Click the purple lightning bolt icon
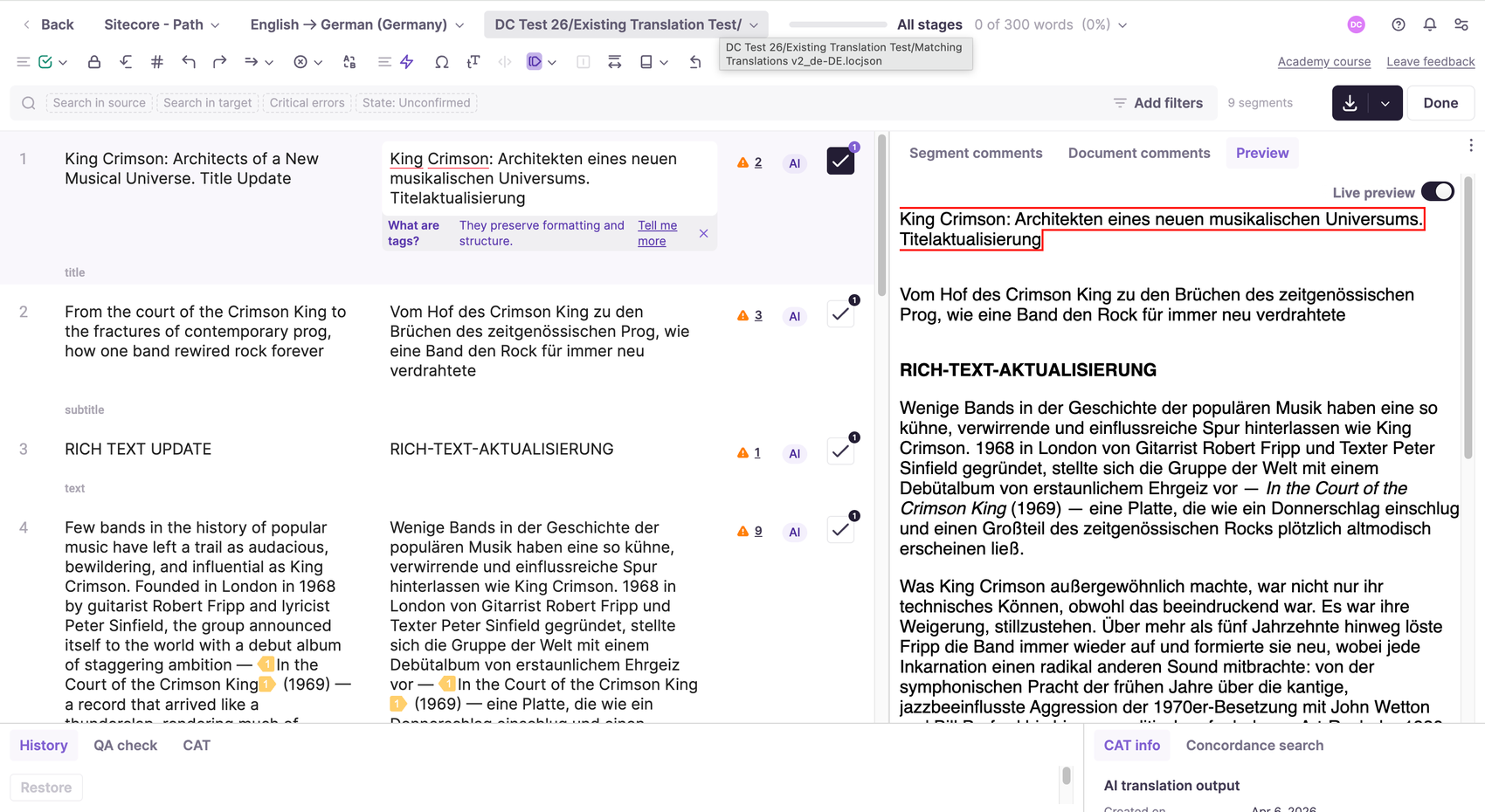The width and height of the screenshot is (1485, 812). tap(407, 62)
